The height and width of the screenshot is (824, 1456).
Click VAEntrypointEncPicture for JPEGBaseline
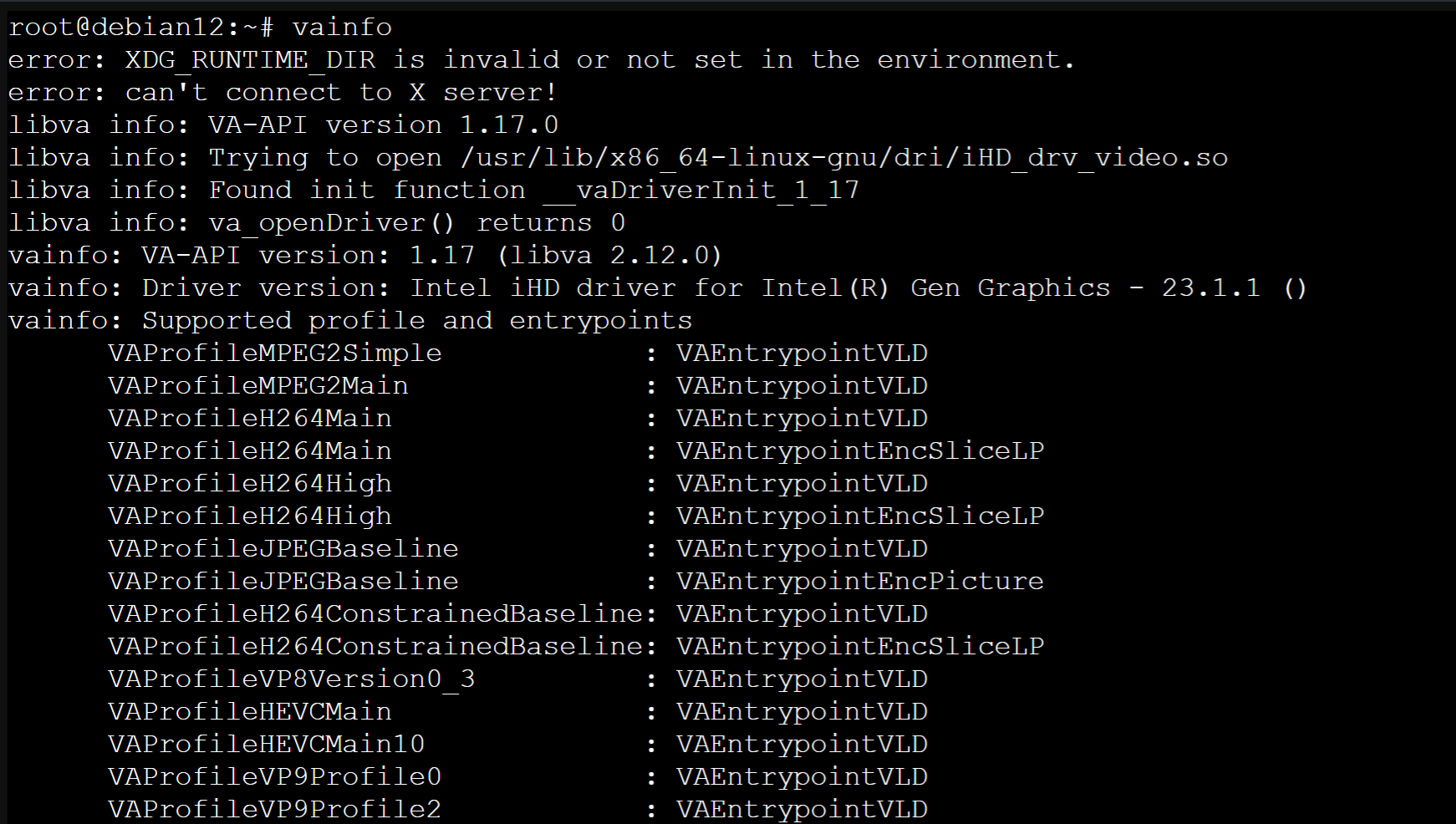[860, 581]
